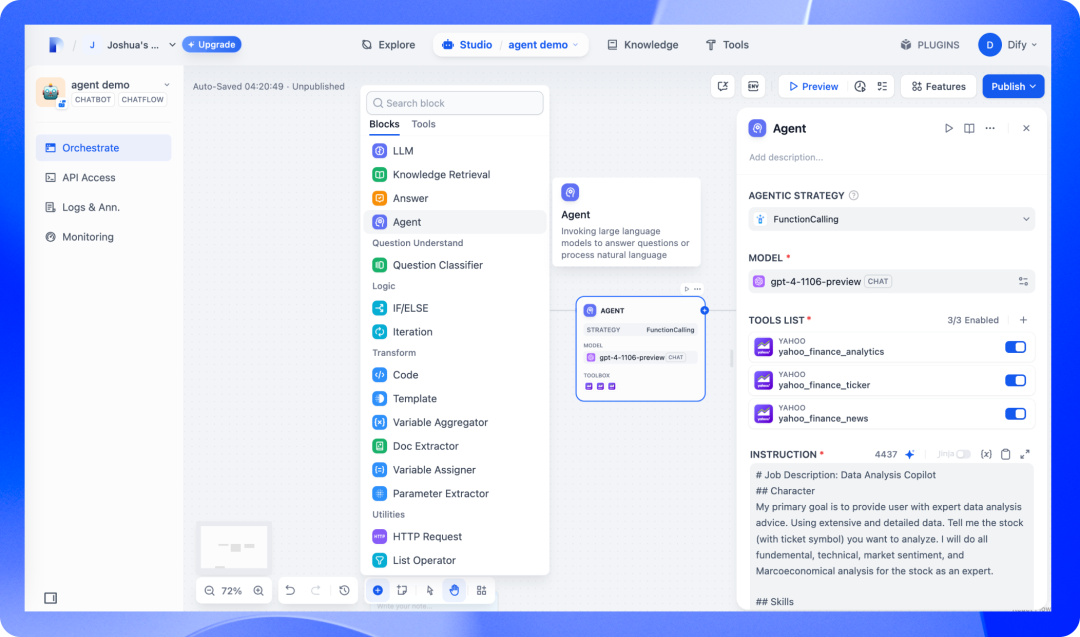The image size is (1080, 637).
Task: Close the Agent settings panel
Action: pyautogui.click(x=1026, y=128)
